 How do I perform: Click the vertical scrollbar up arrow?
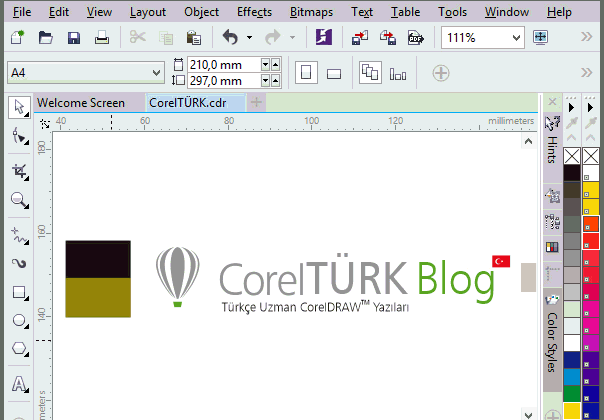pos(528,141)
